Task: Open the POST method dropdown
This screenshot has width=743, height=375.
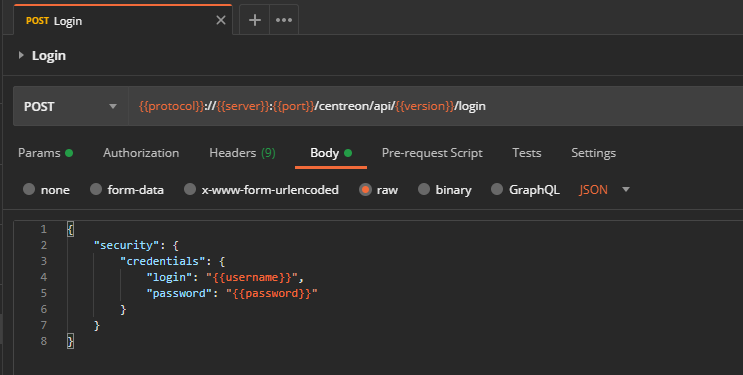Action: 71,106
